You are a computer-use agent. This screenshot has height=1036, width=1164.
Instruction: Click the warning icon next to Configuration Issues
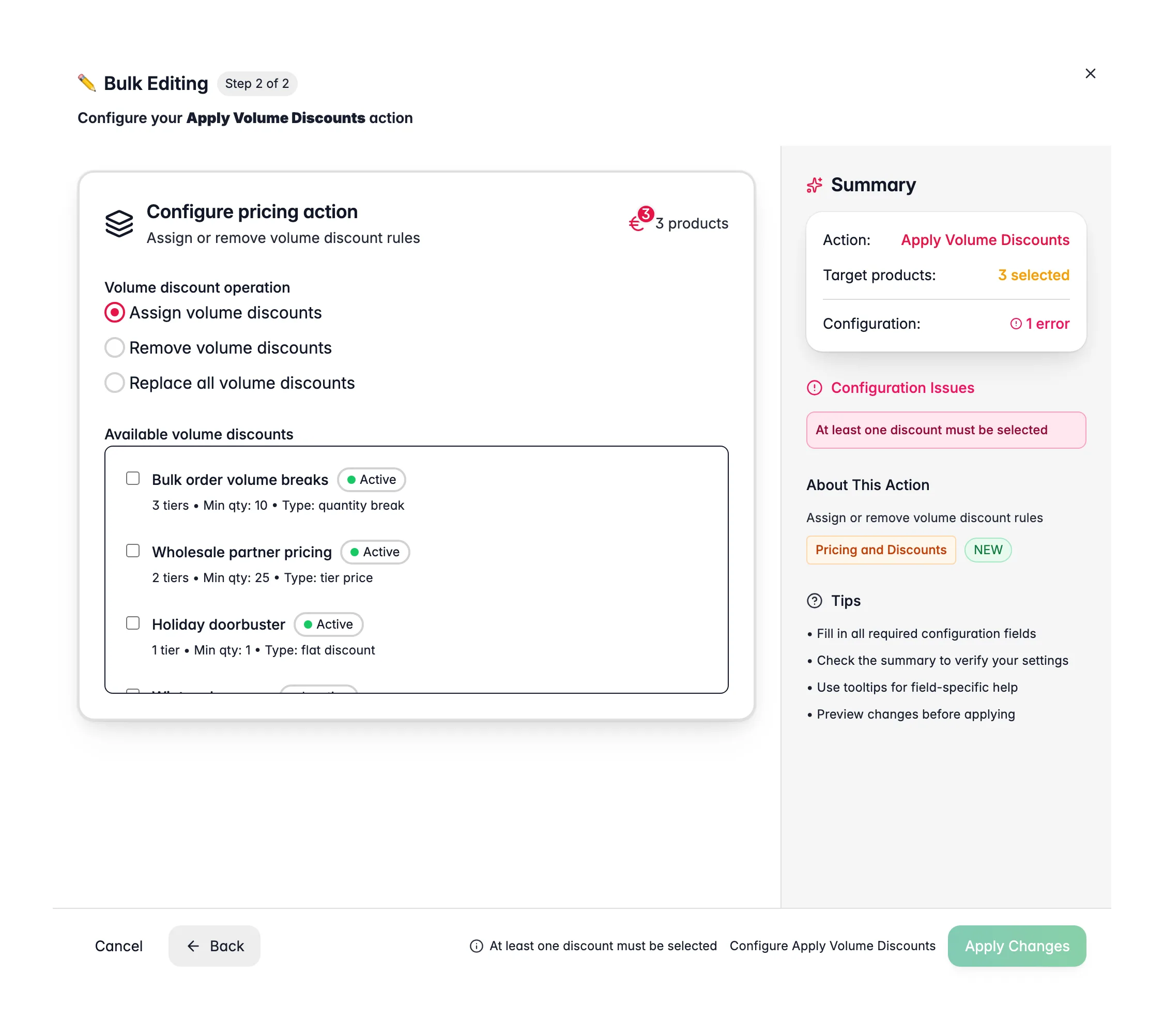815,388
